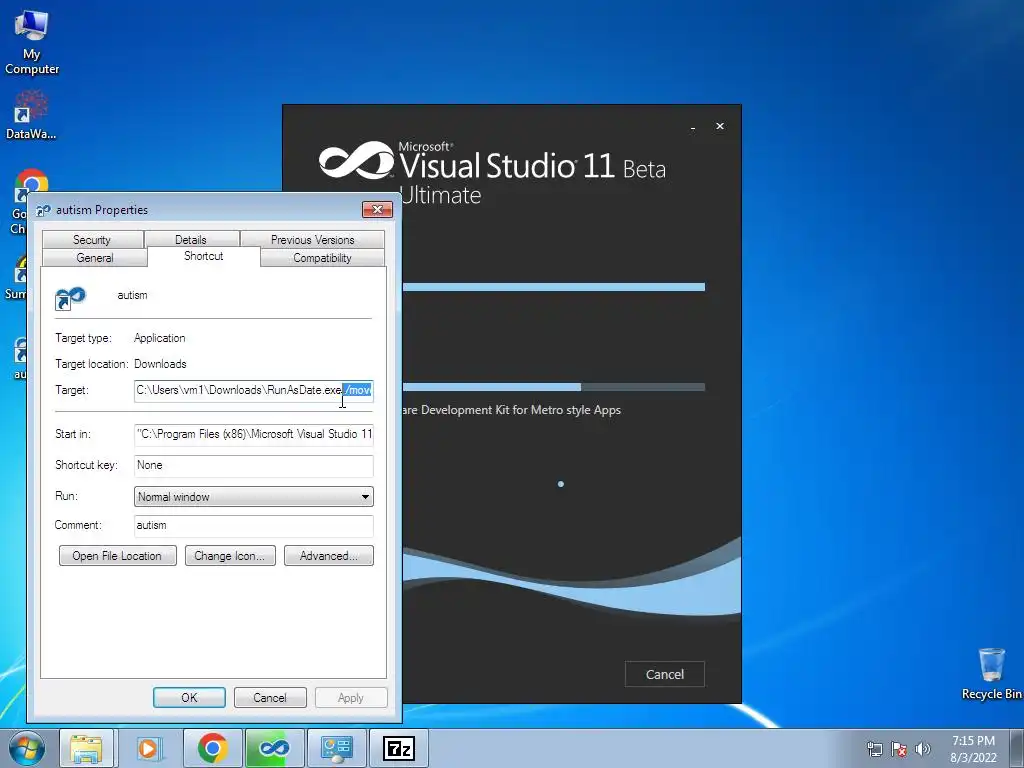Switch to the General tab
This screenshot has width=1024, height=768.
pos(95,257)
